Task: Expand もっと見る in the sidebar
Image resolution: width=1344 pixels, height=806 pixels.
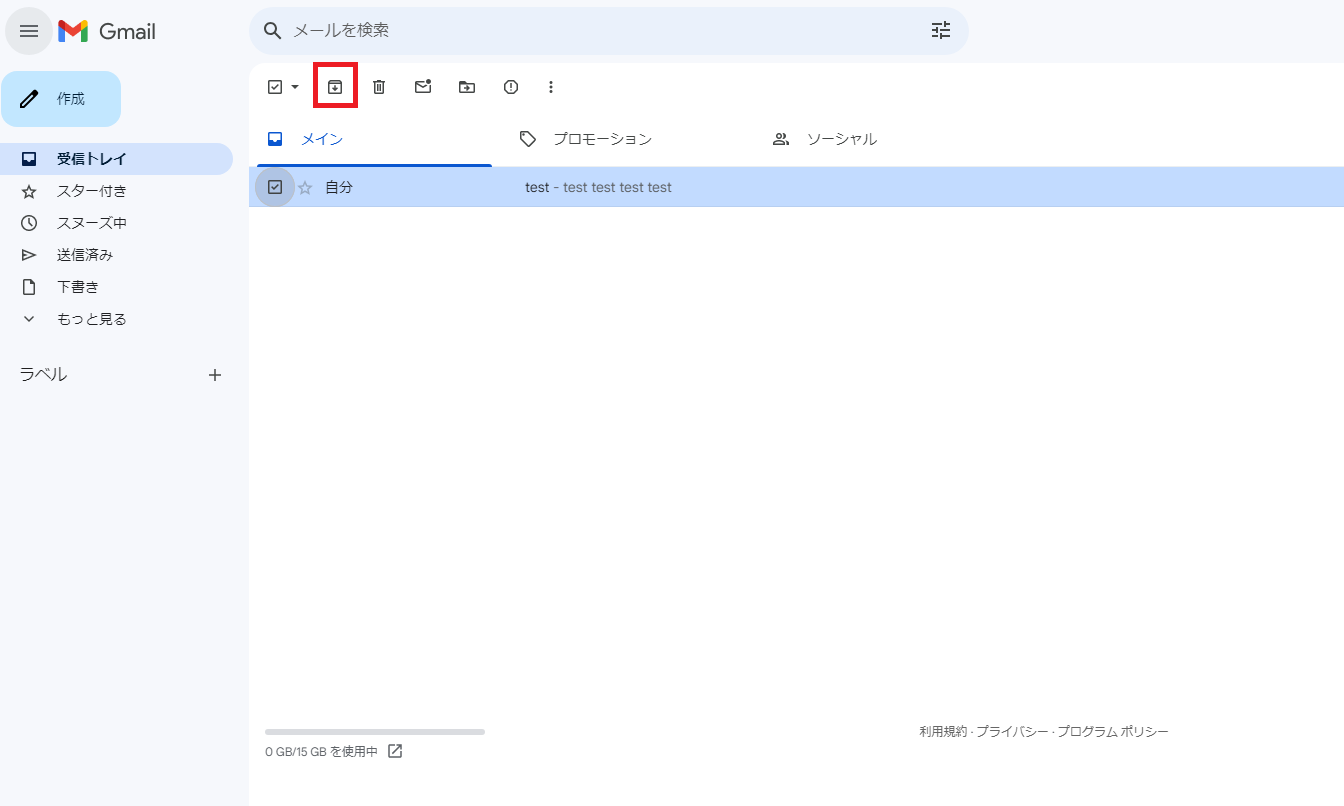Action: pyautogui.click(x=91, y=319)
